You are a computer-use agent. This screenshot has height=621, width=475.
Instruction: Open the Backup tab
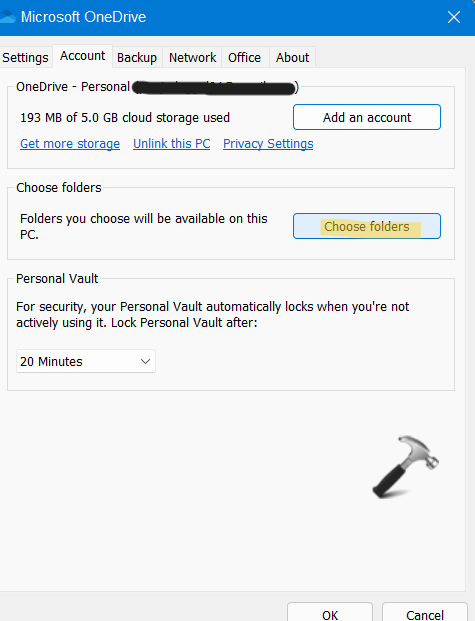(137, 58)
